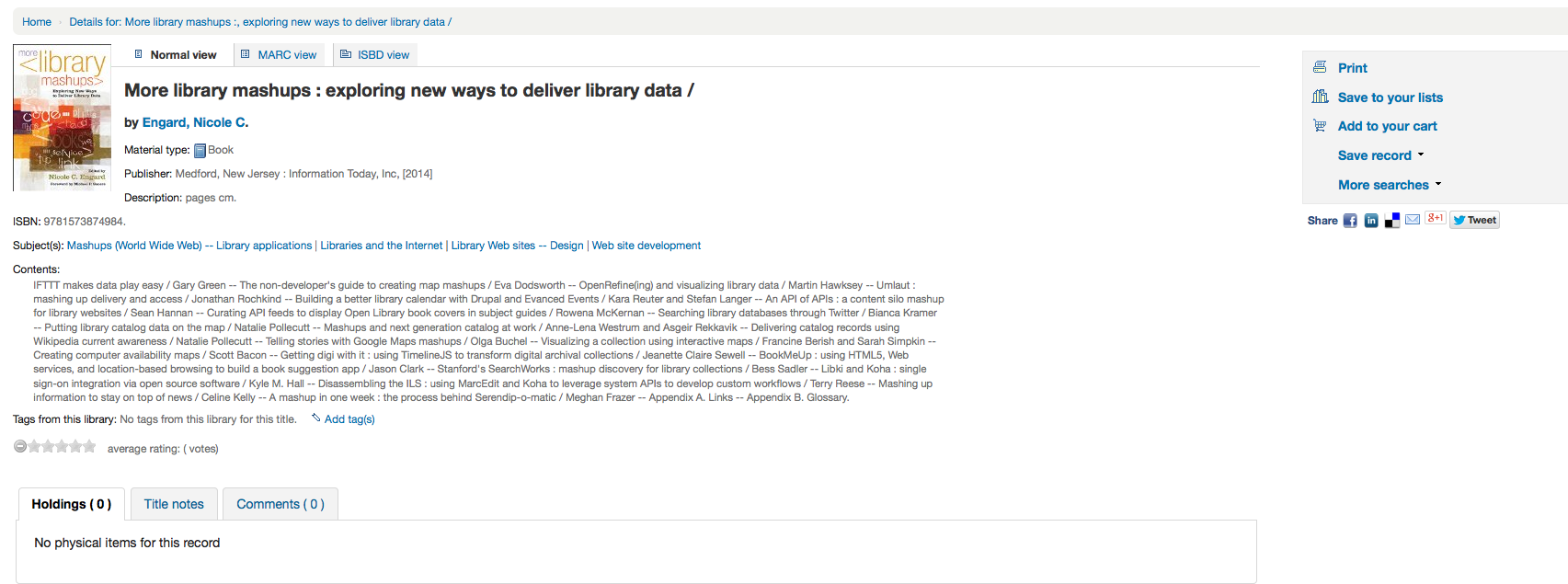This screenshot has width=1568, height=584.
Task: Share via the Delicious bookmark icon
Action: 1392,221
